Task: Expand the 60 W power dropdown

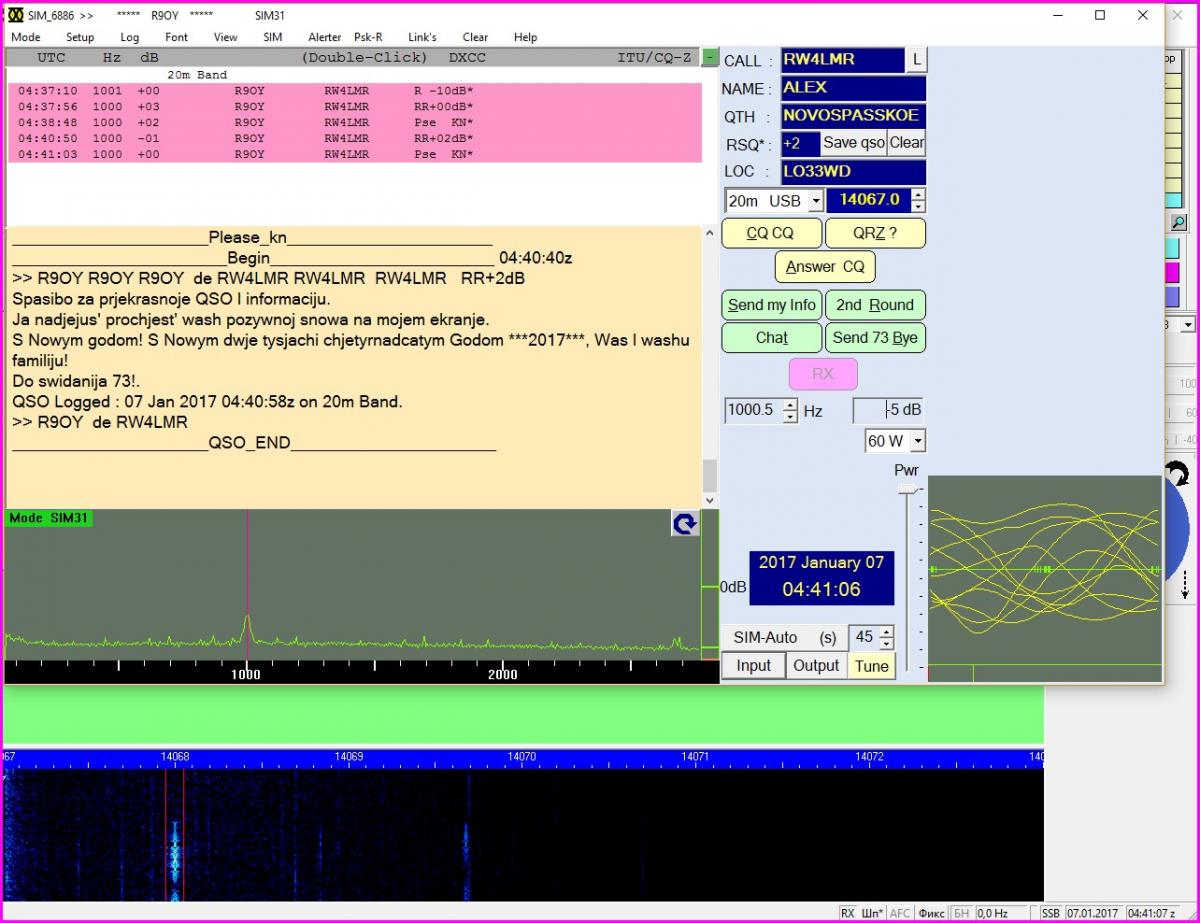Action: 918,441
